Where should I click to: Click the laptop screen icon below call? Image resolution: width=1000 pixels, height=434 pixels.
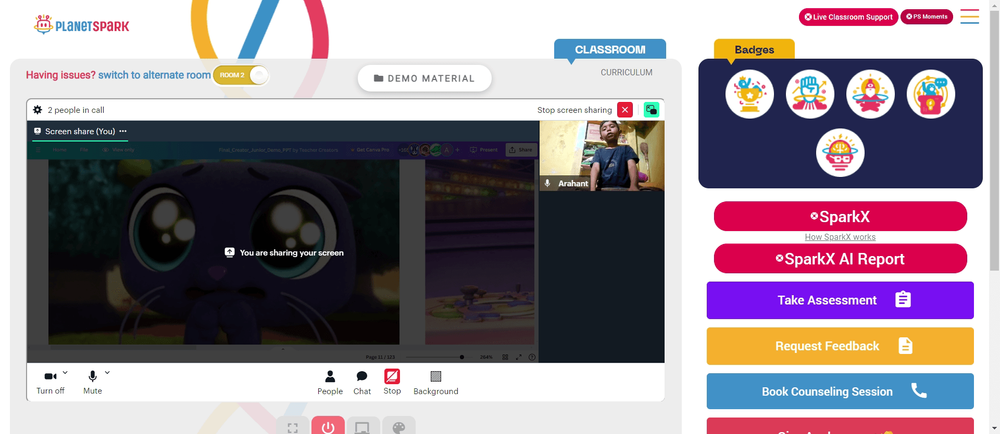pos(363,427)
